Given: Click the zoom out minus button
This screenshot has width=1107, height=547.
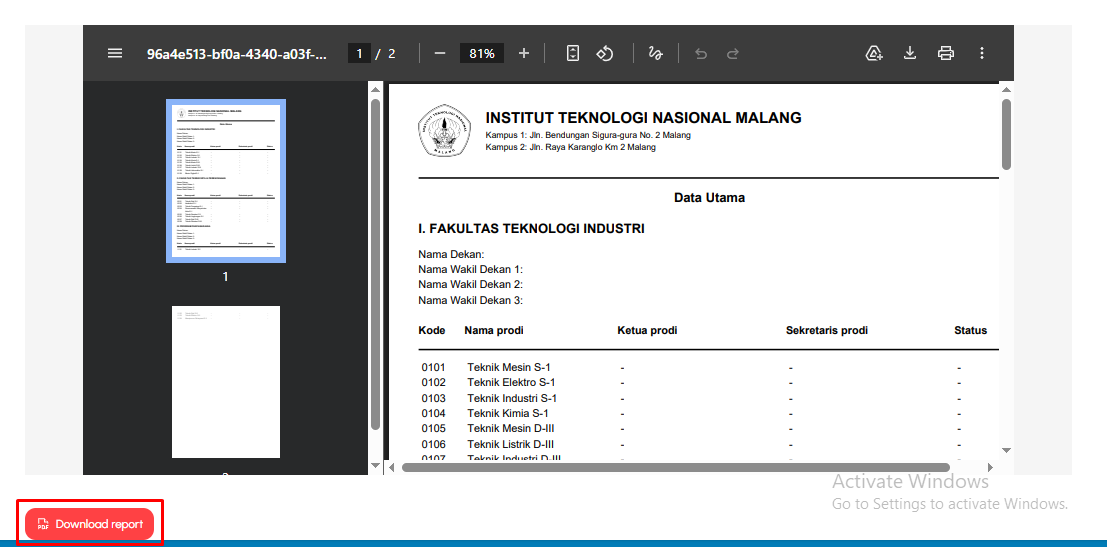Looking at the screenshot, I should click(x=440, y=53).
